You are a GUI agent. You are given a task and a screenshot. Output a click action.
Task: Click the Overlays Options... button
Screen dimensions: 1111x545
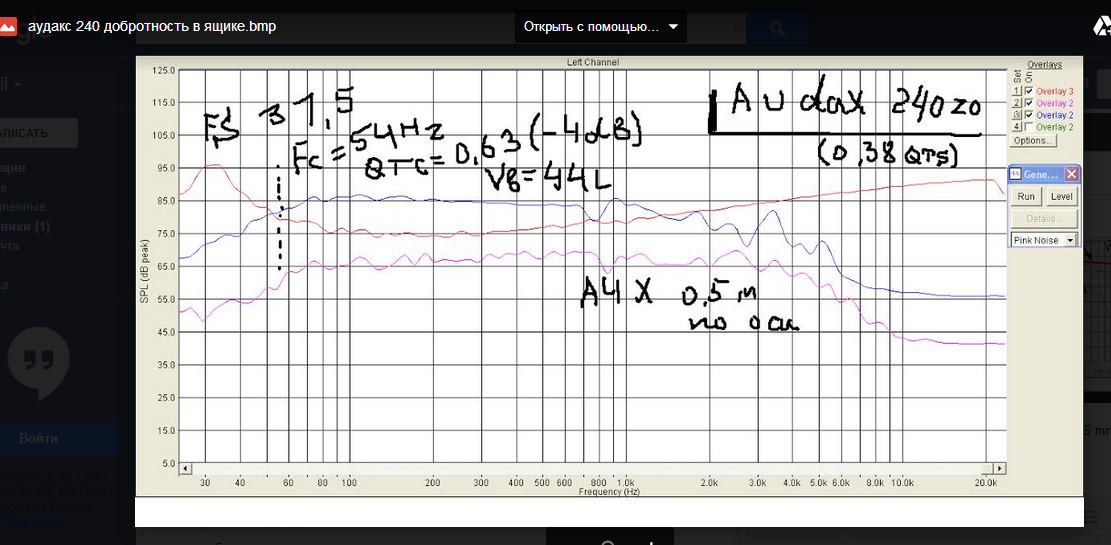(x=1033, y=140)
